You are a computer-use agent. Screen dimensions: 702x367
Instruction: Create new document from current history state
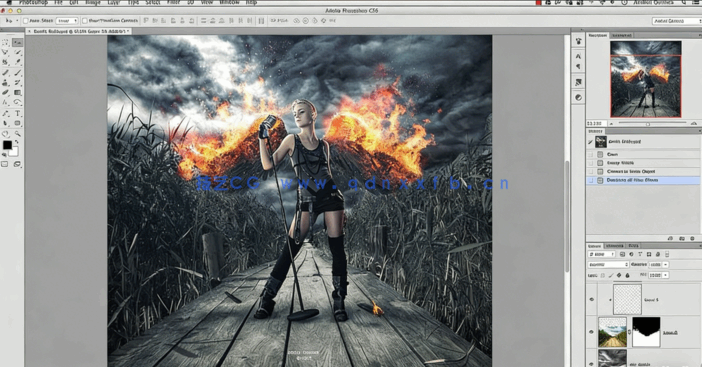click(x=670, y=238)
